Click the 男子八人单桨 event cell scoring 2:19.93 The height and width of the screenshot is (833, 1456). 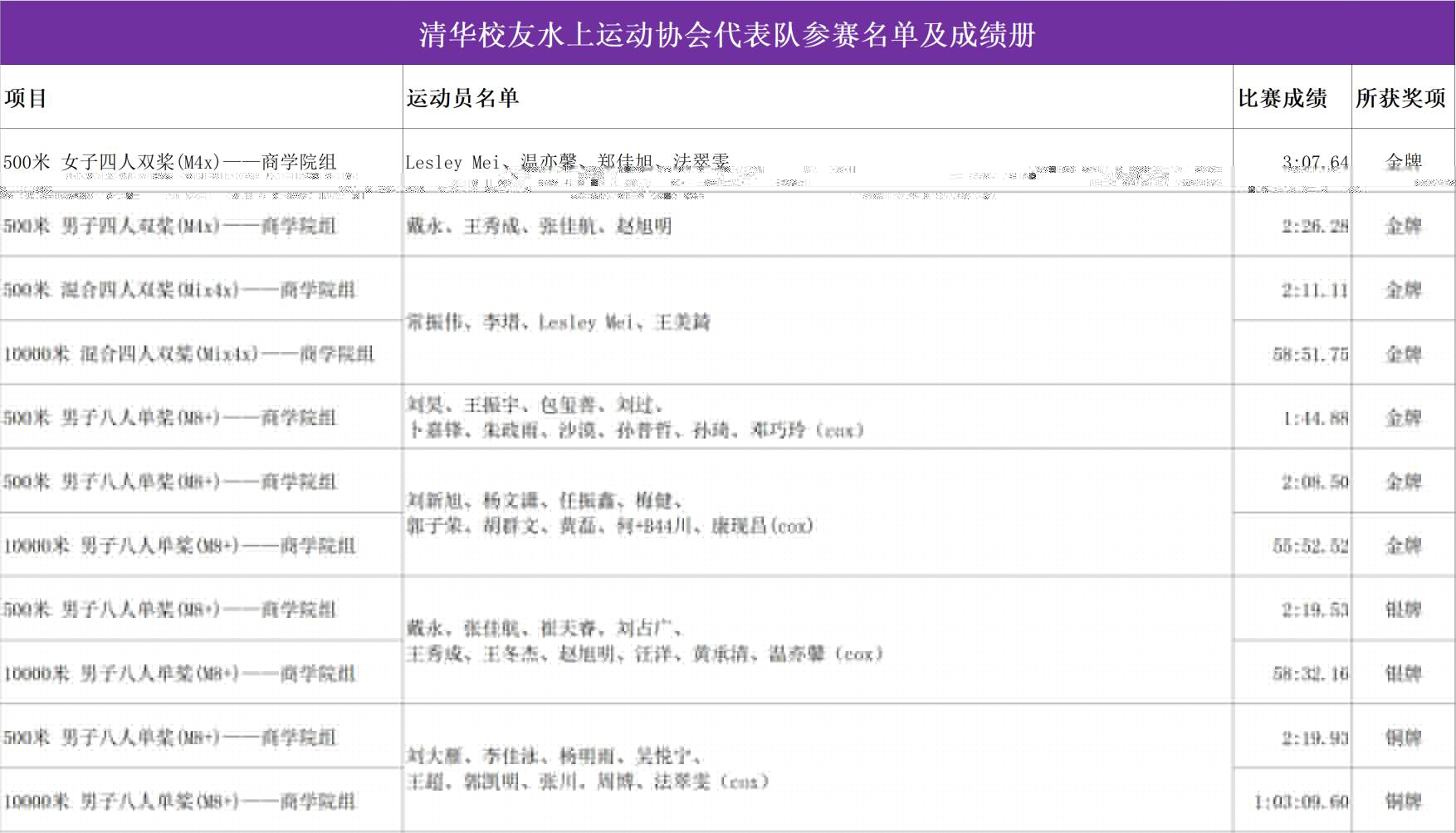(202, 737)
